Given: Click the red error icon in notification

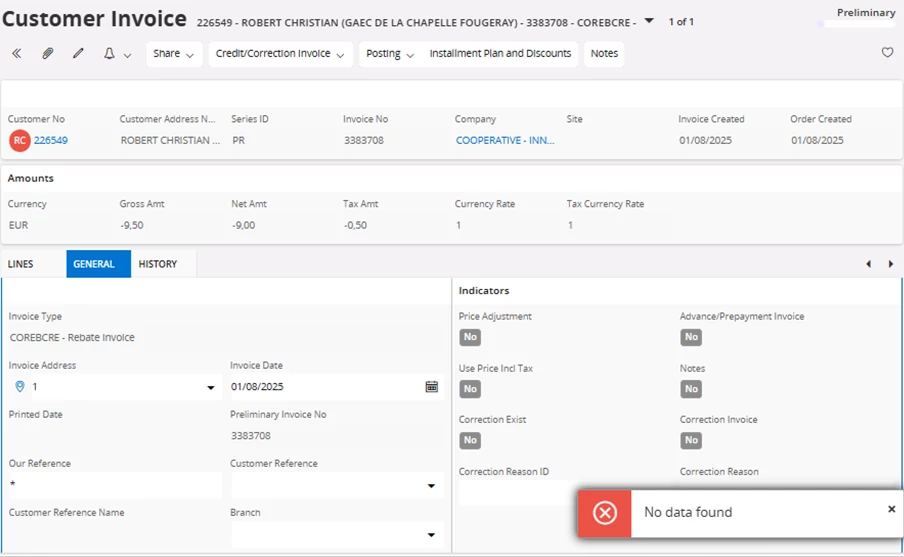Looking at the screenshot, I should click(x=605, y=513).
